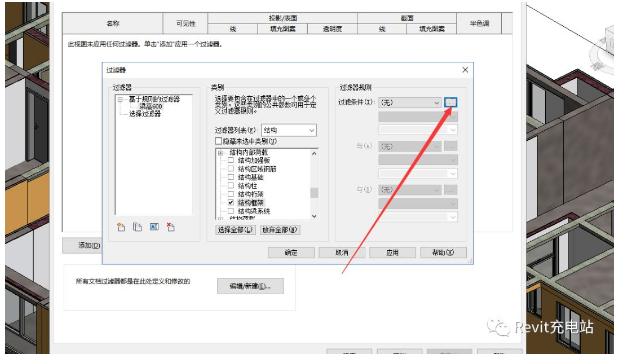
Task: Select 选择过滤器 in the filter tree
Action: pyautogui.click(x=145, y=114)
